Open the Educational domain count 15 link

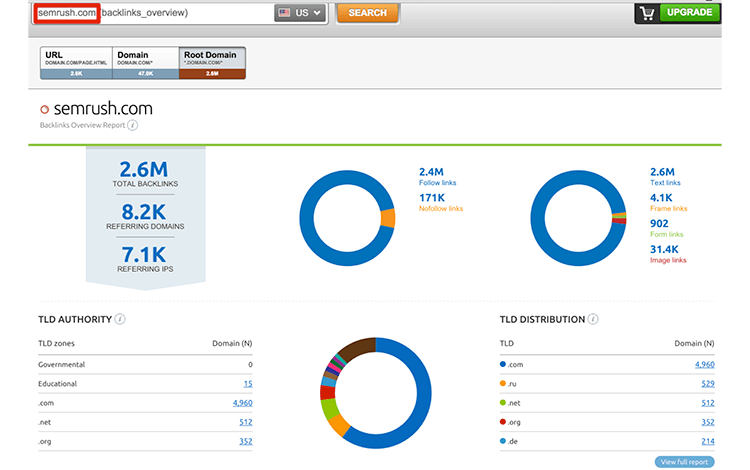pyautogui.click(x=248, y=383)
